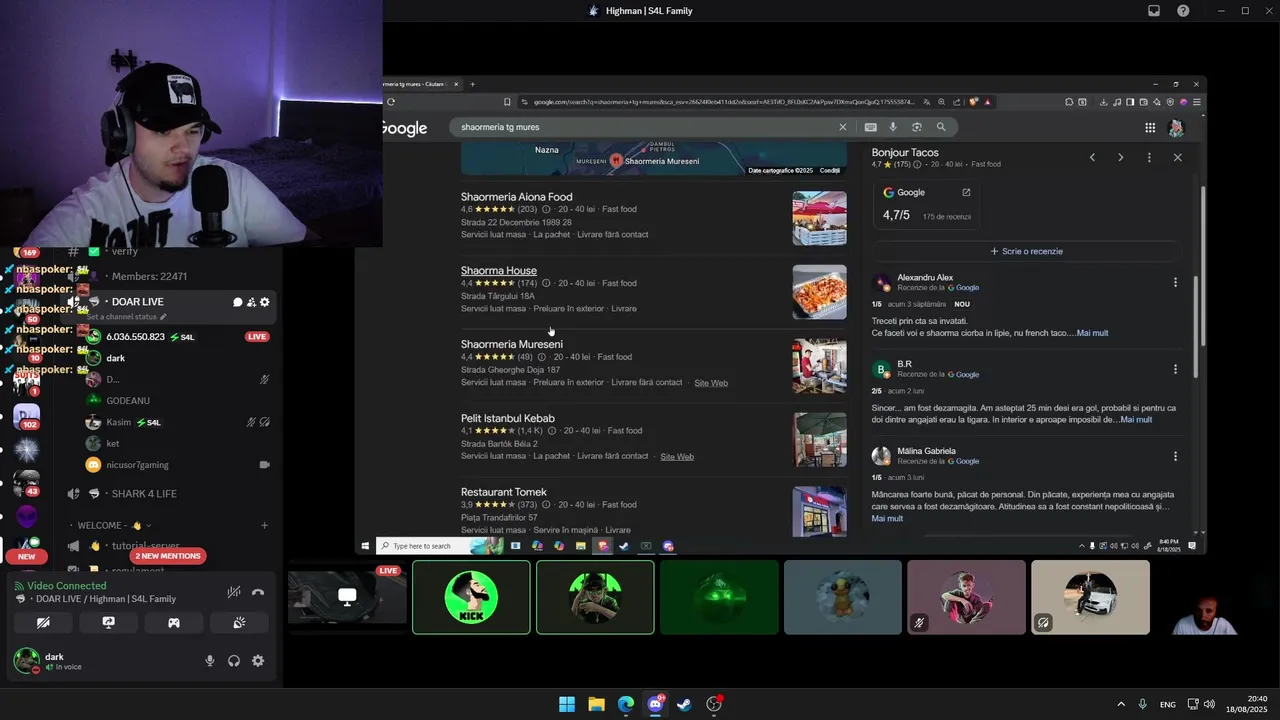
Task: Join the SHARK 4 LIFE voice channel
Action: (x=144, y=493)
